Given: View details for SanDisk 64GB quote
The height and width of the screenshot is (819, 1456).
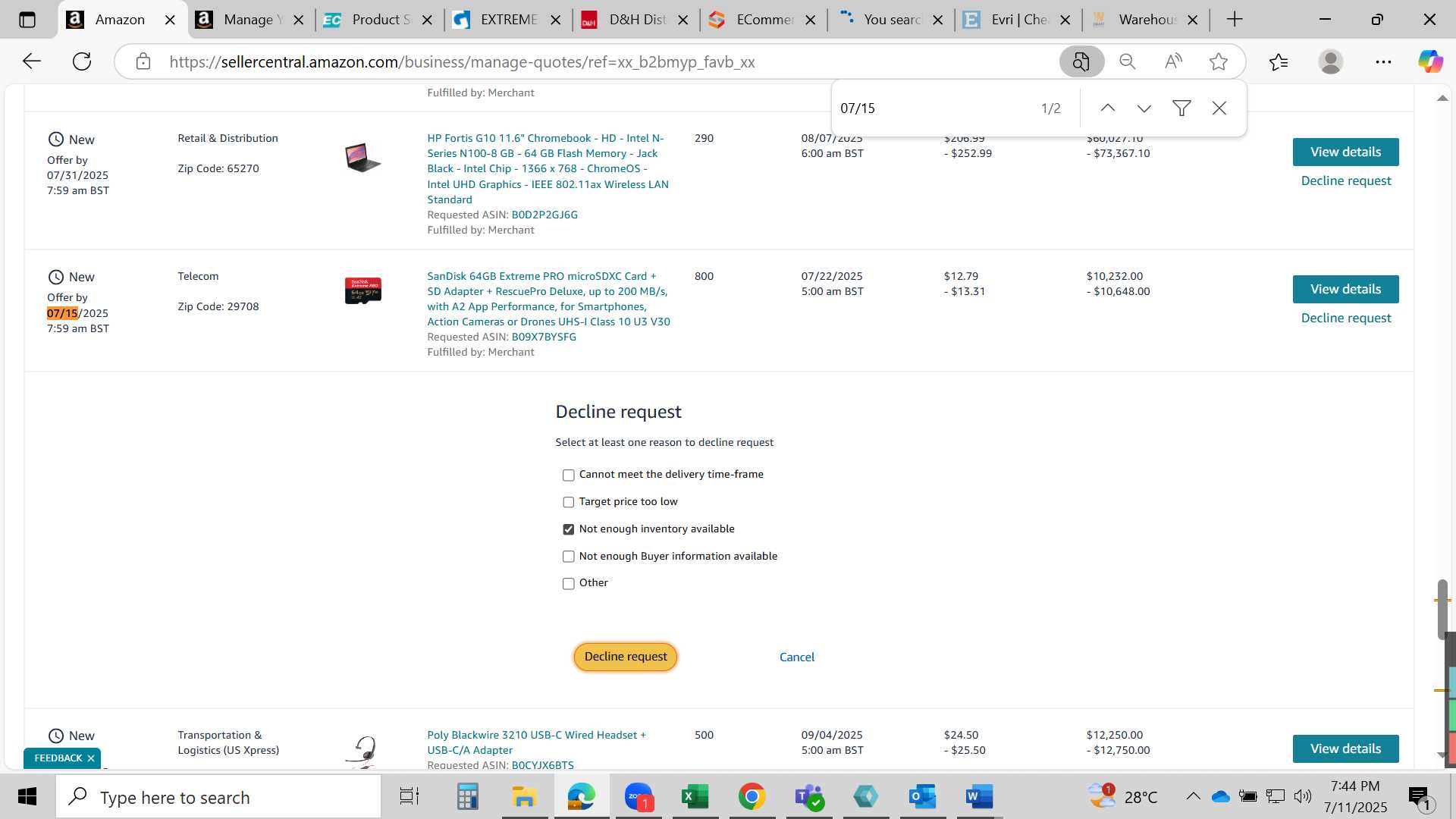Looking at the screenshot, I should pos(1345,289).
